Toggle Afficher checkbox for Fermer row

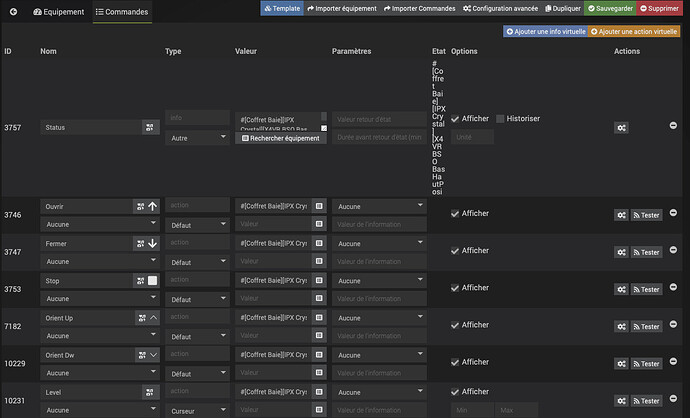click(455, 251)
